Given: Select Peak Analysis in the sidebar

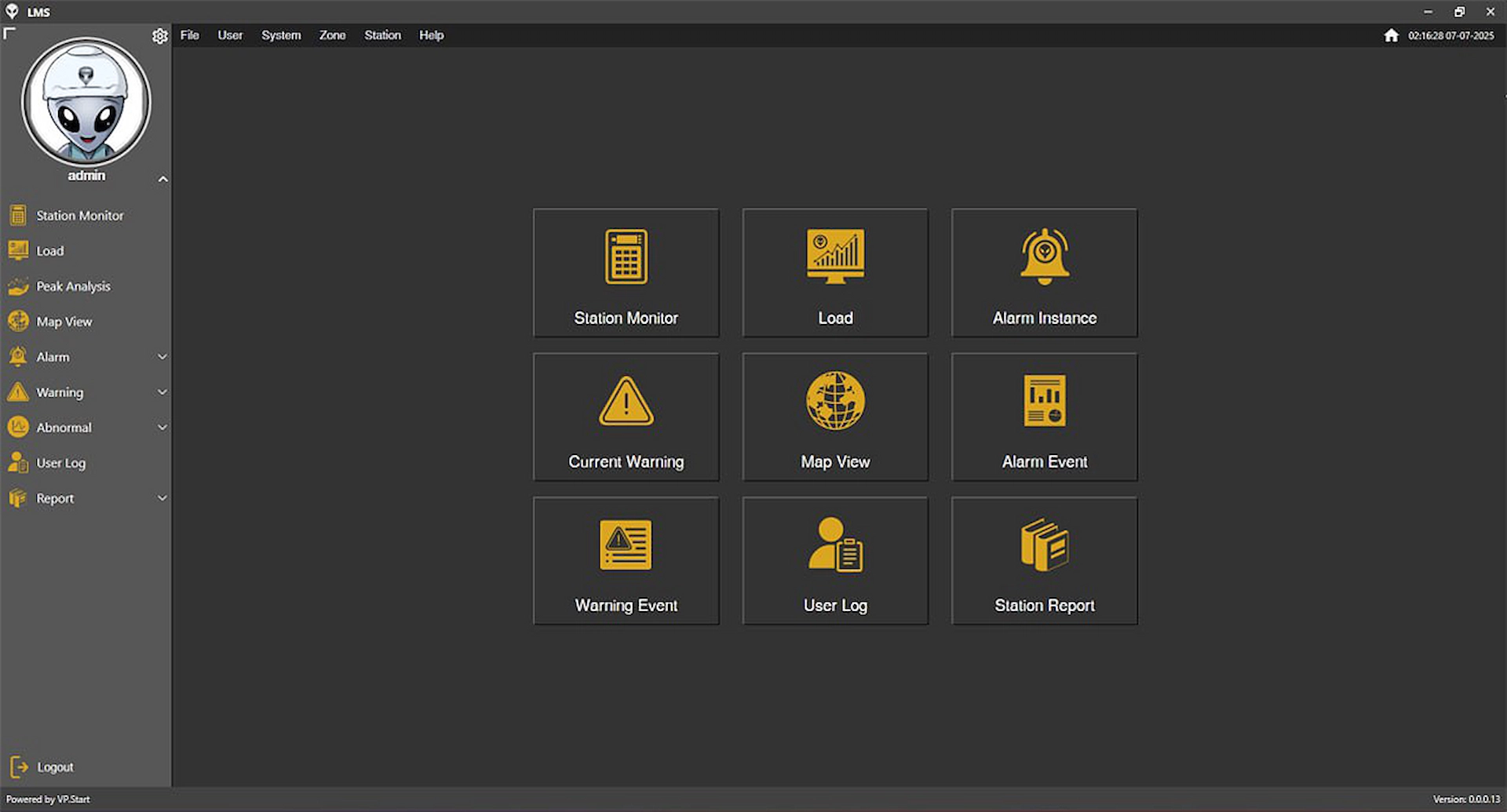Looking at the screenshot, I should (x=73, y=286).
